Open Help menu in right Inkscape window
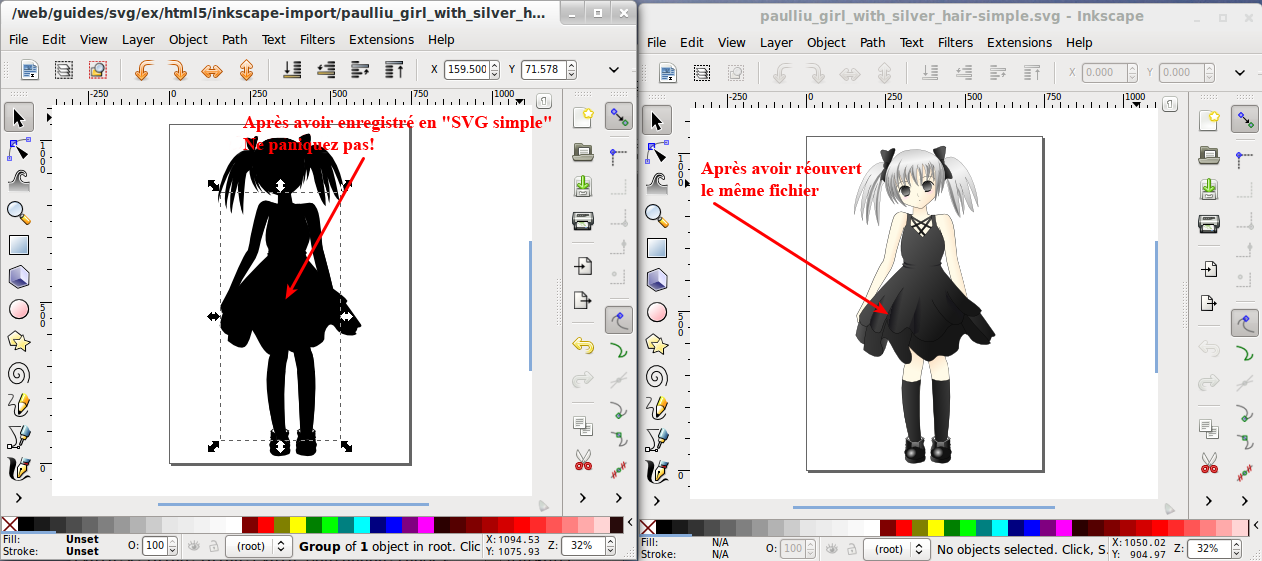Screen dimensions: 1262x561 click(1079, 42)
